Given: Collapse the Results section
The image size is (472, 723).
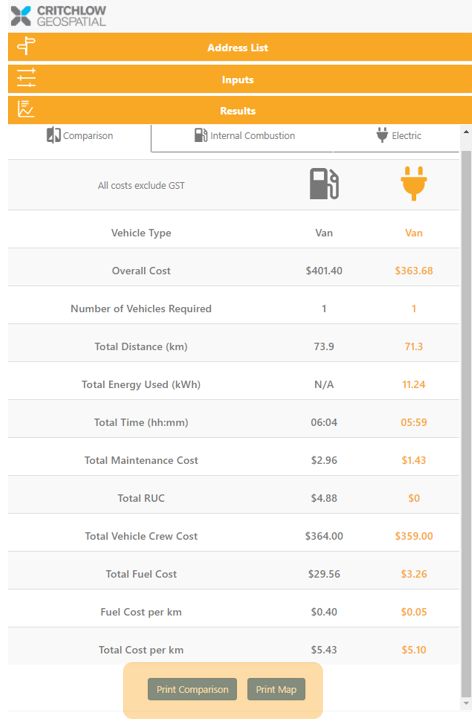Looking at the screenshot, I should point(240,110).
